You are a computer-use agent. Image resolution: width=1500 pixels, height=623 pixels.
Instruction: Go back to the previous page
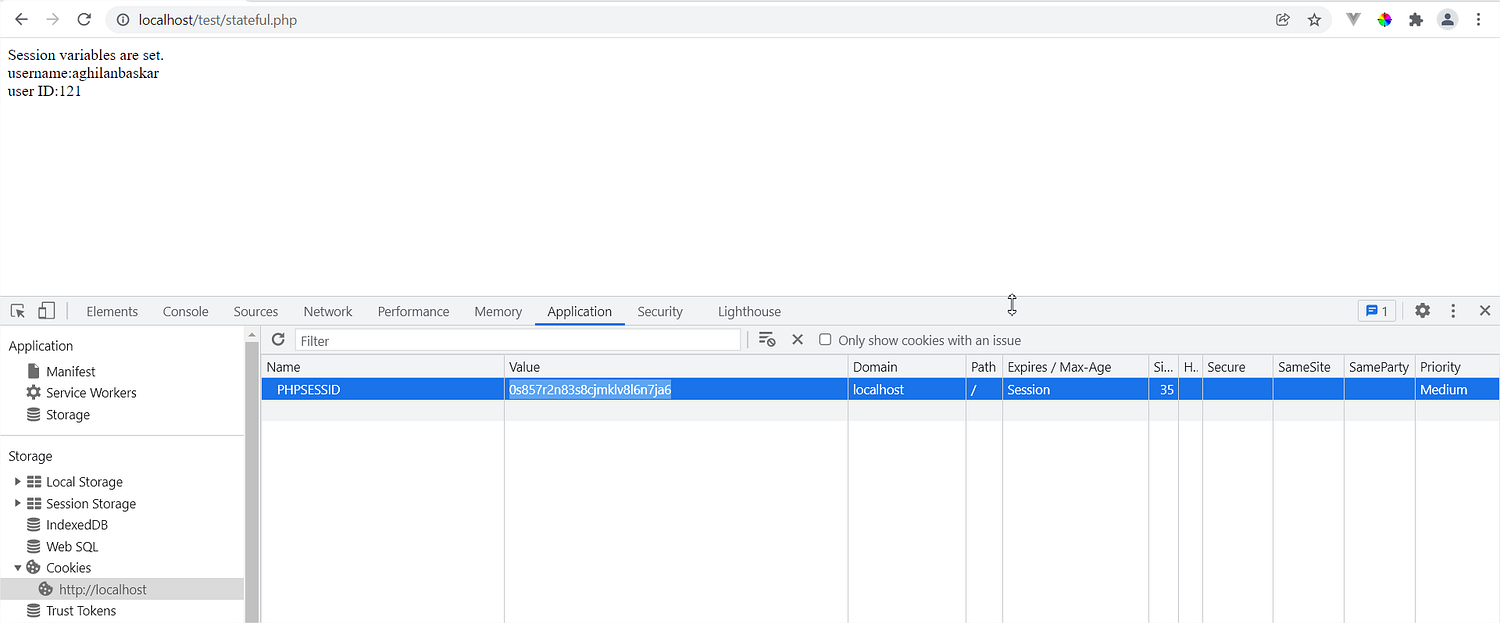point(21,20)
